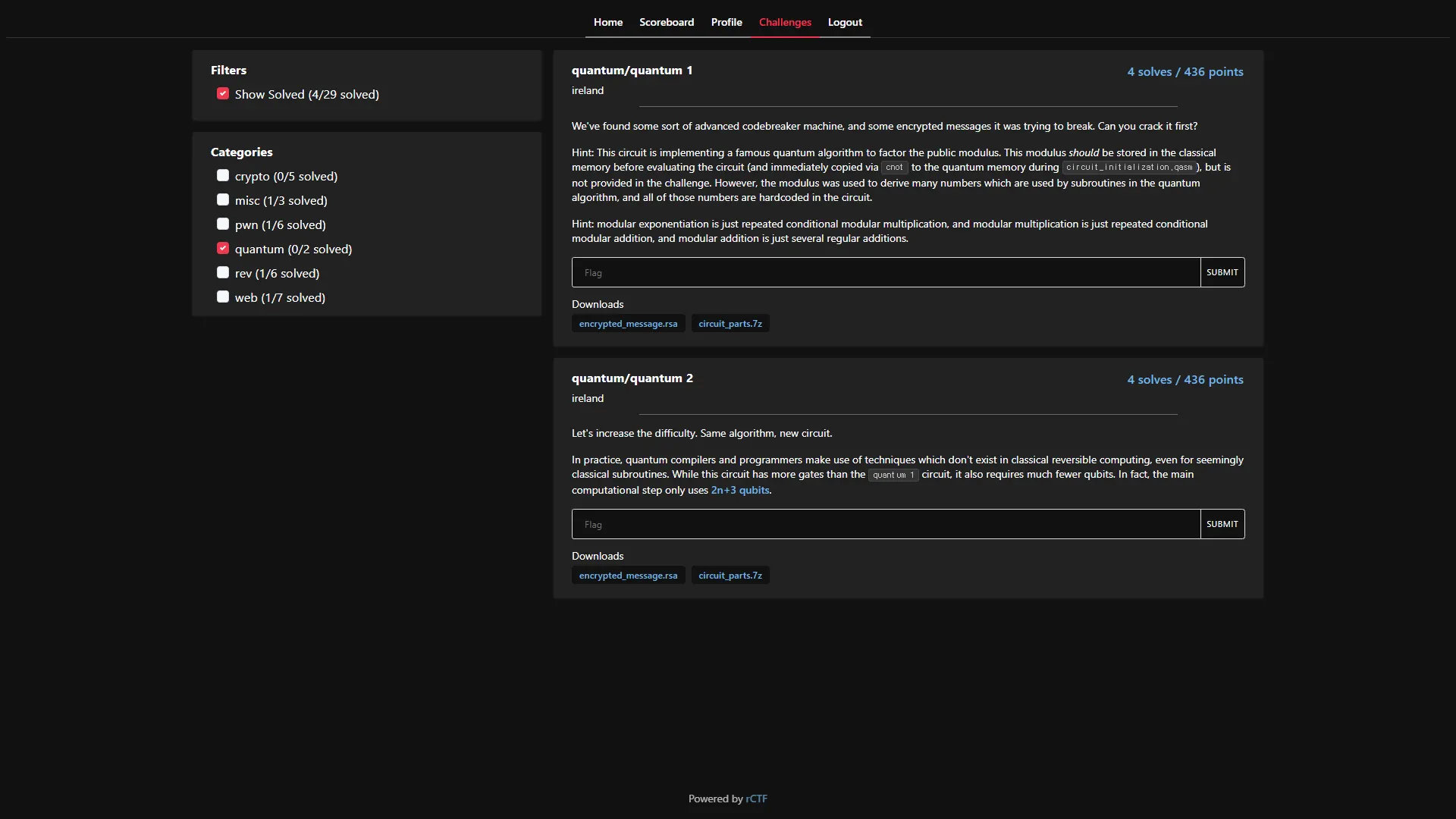Open the Profile tab
1456x819 pixels.
pyautogui.click(x=726, y=22)
